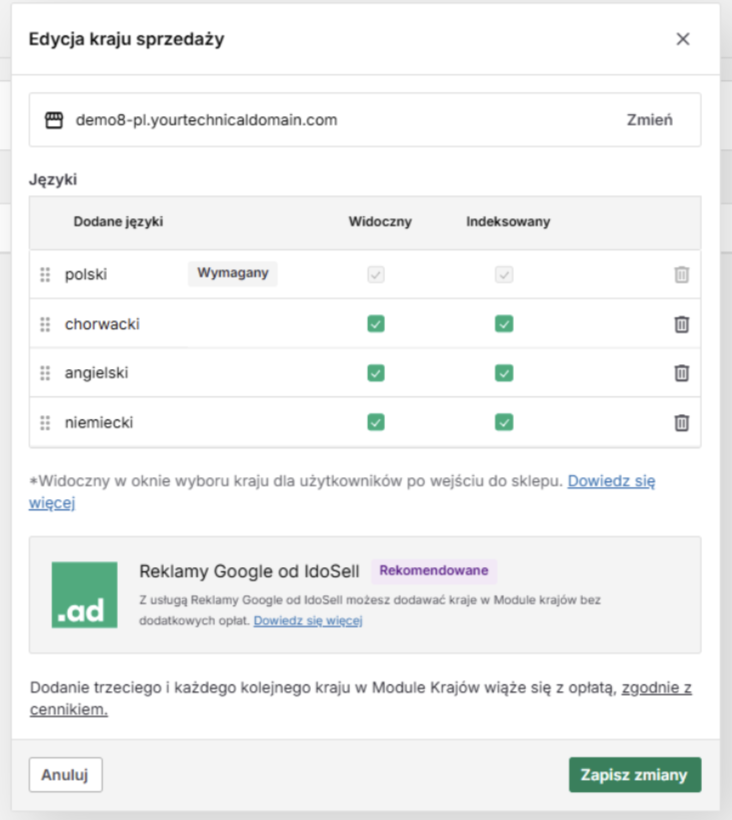
Task: Toggle Widoczny checkbox for angielski
Action: coord(376,373)
